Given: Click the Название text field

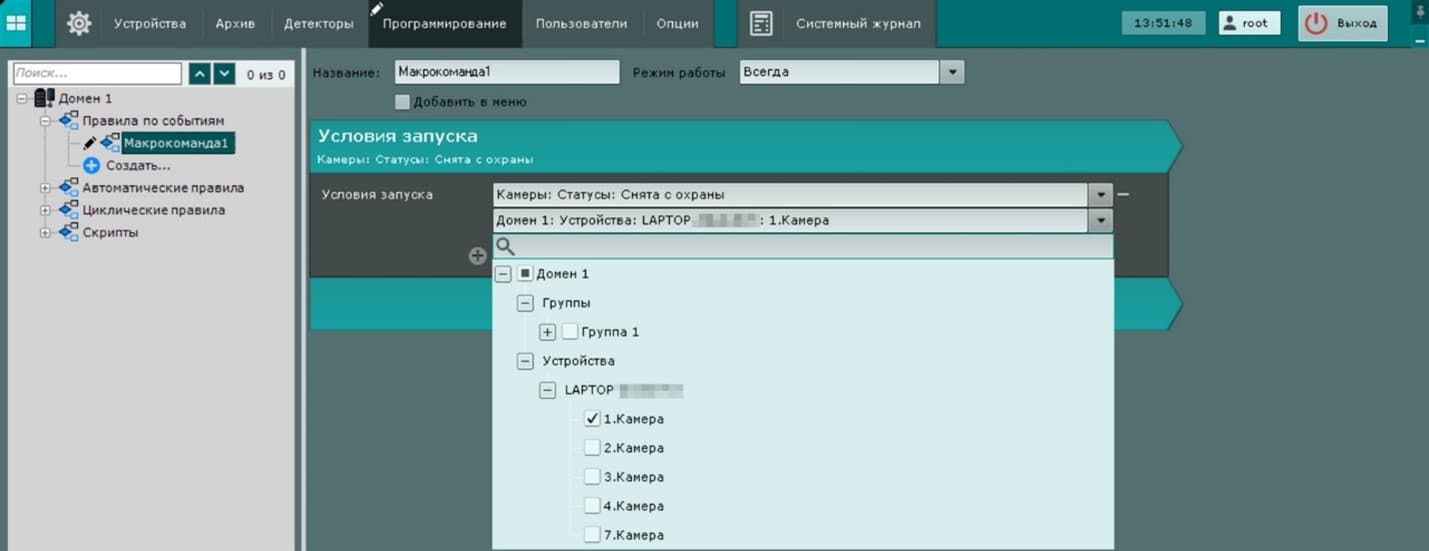Looking at the screenshot, I should pos(506,72).
